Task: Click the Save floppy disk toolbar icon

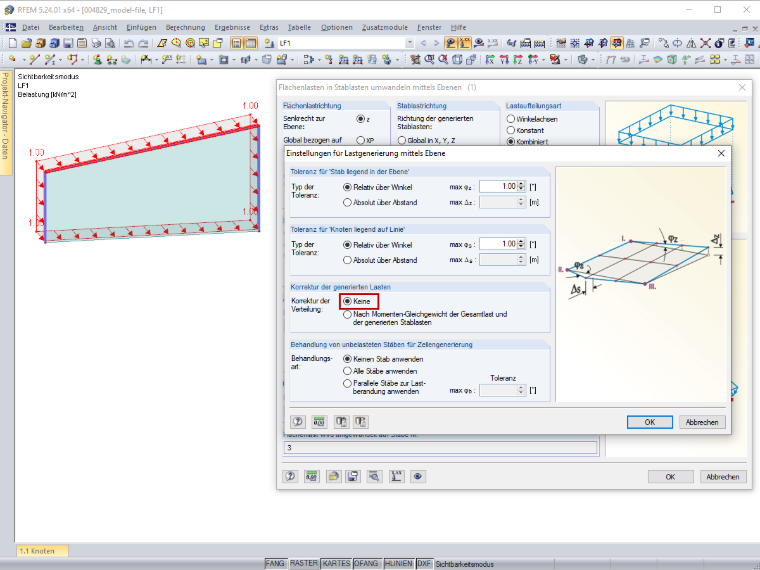Action: 68,43
